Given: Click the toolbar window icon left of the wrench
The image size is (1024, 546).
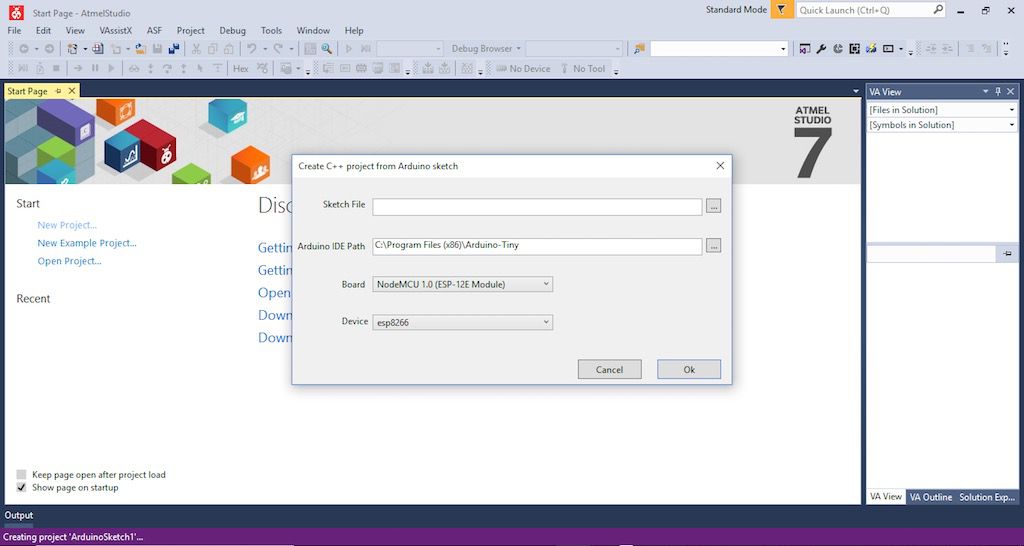Looking at the screenshot, I should click(x=805, y=49).
